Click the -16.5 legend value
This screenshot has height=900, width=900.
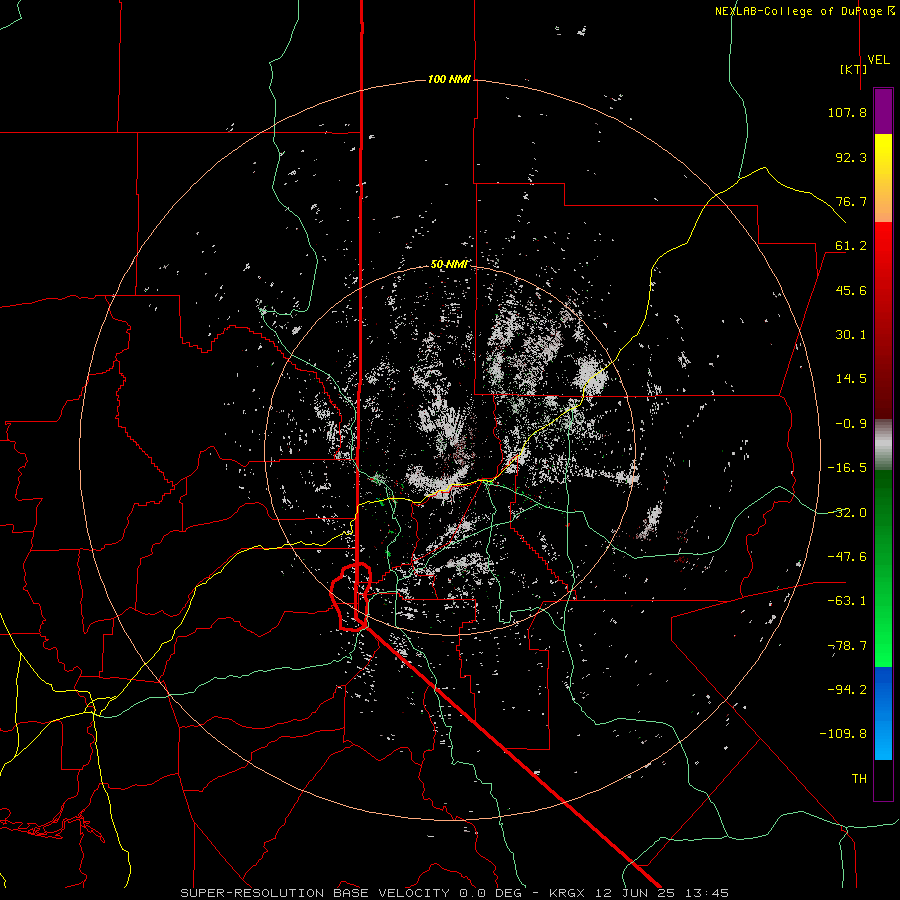pos(847,468)
